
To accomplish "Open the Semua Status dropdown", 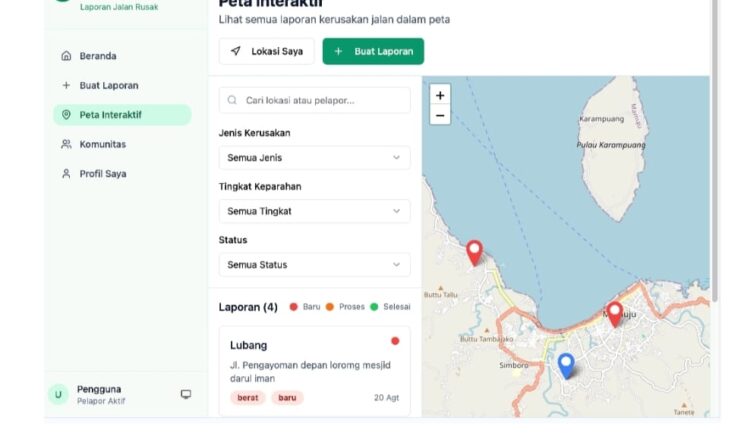I will point(314,265).
